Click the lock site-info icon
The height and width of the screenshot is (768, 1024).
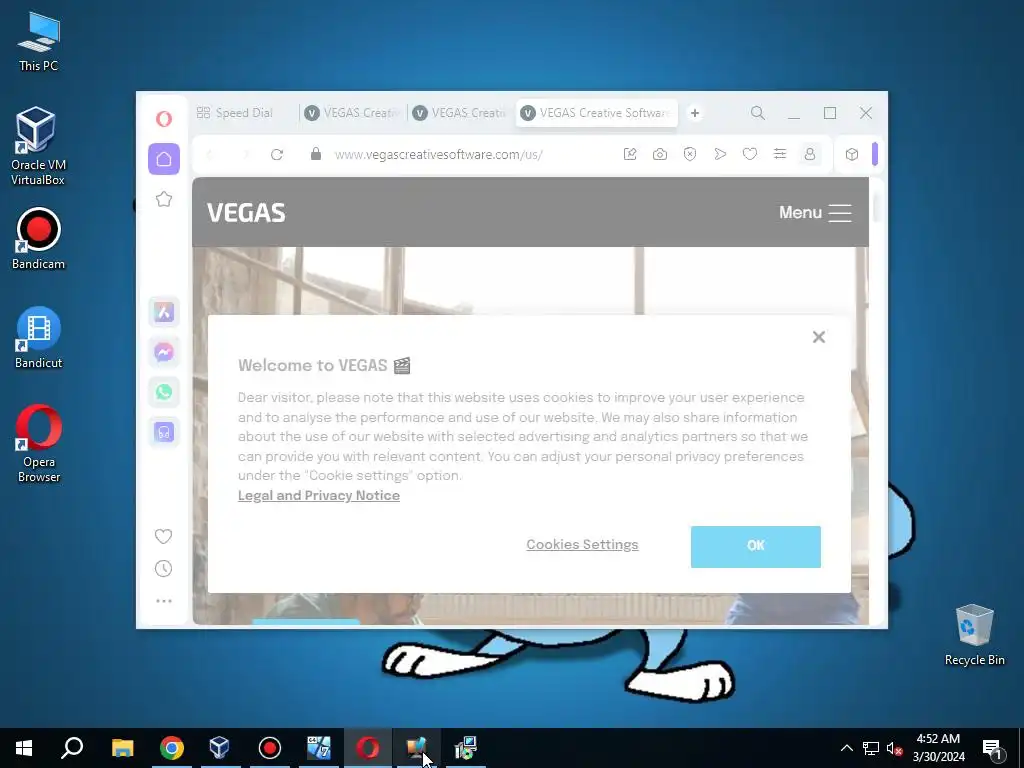316,154
